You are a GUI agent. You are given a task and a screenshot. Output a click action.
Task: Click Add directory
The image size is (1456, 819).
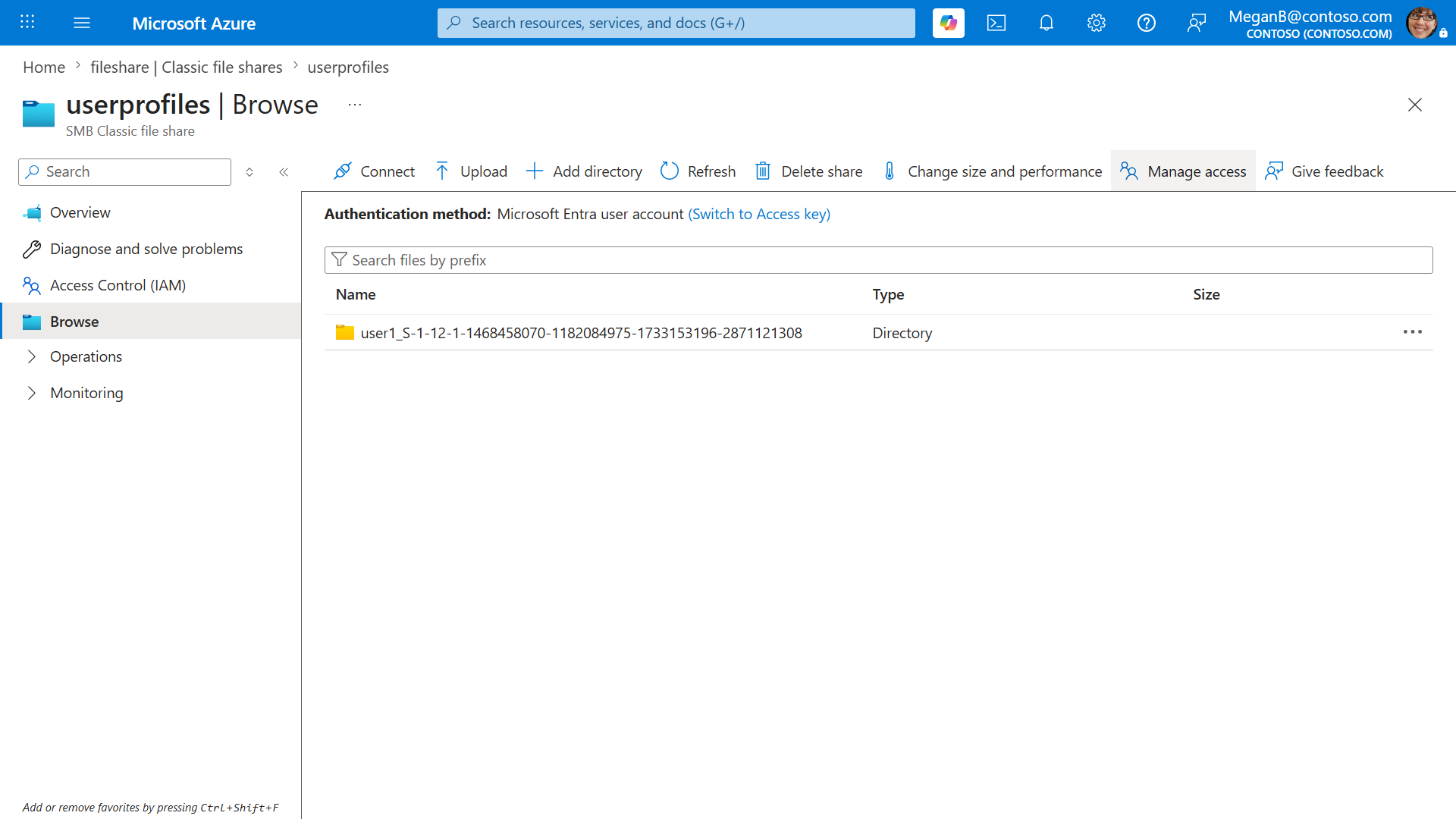click(x=584, y=171)
